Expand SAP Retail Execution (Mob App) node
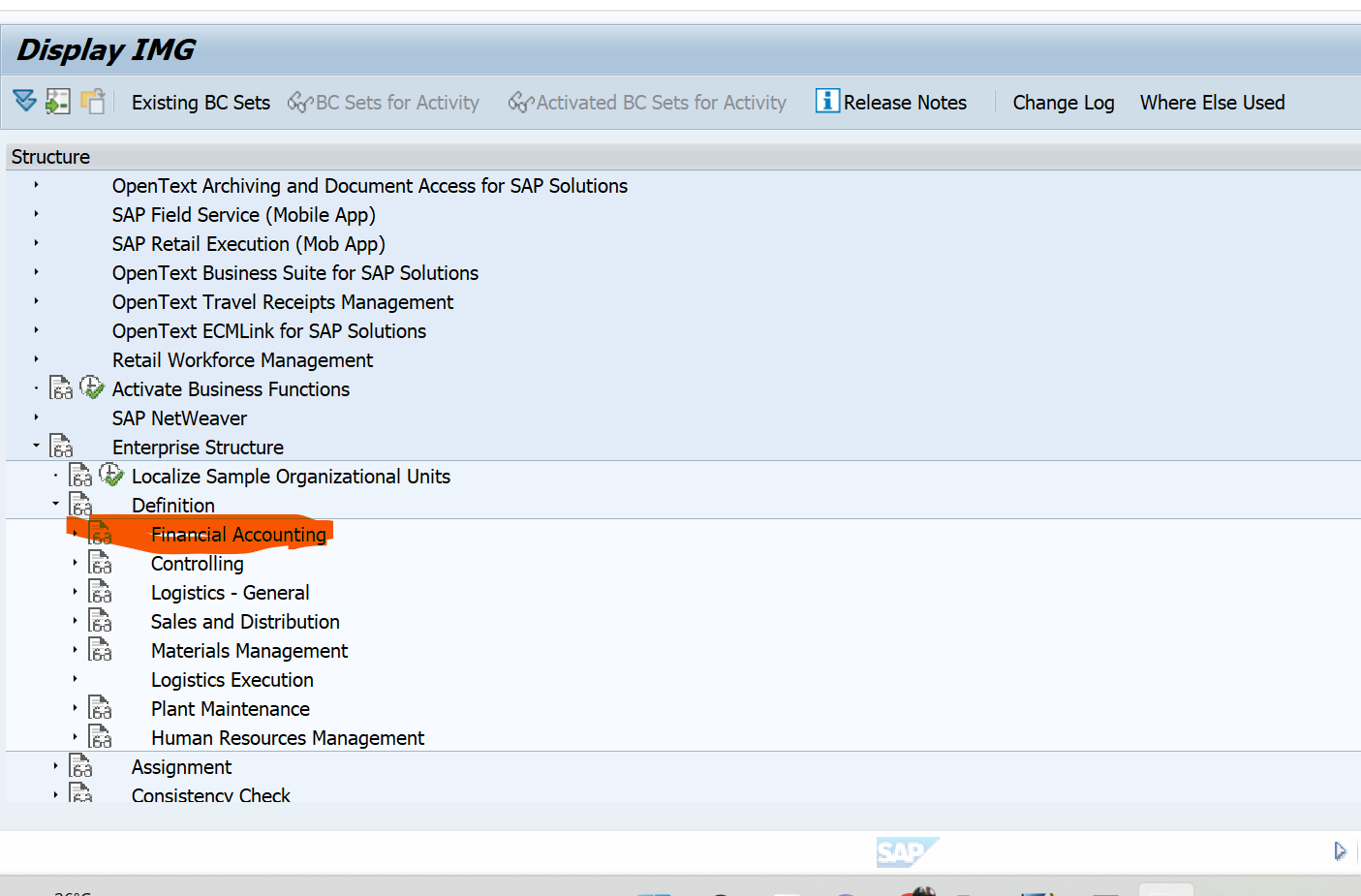The height and width of the screenshot is (896, 1361). tap(37, 243)
